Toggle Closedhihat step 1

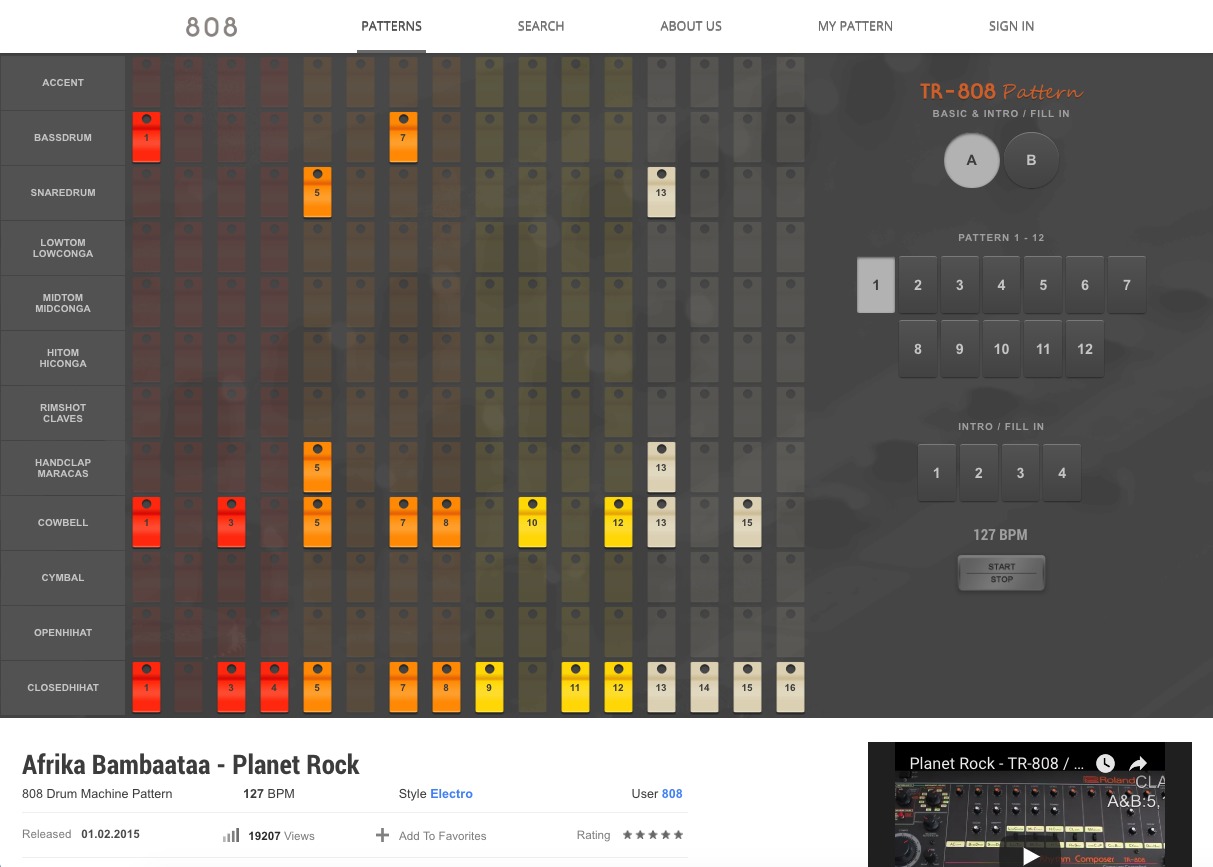(x=146, y=687)
